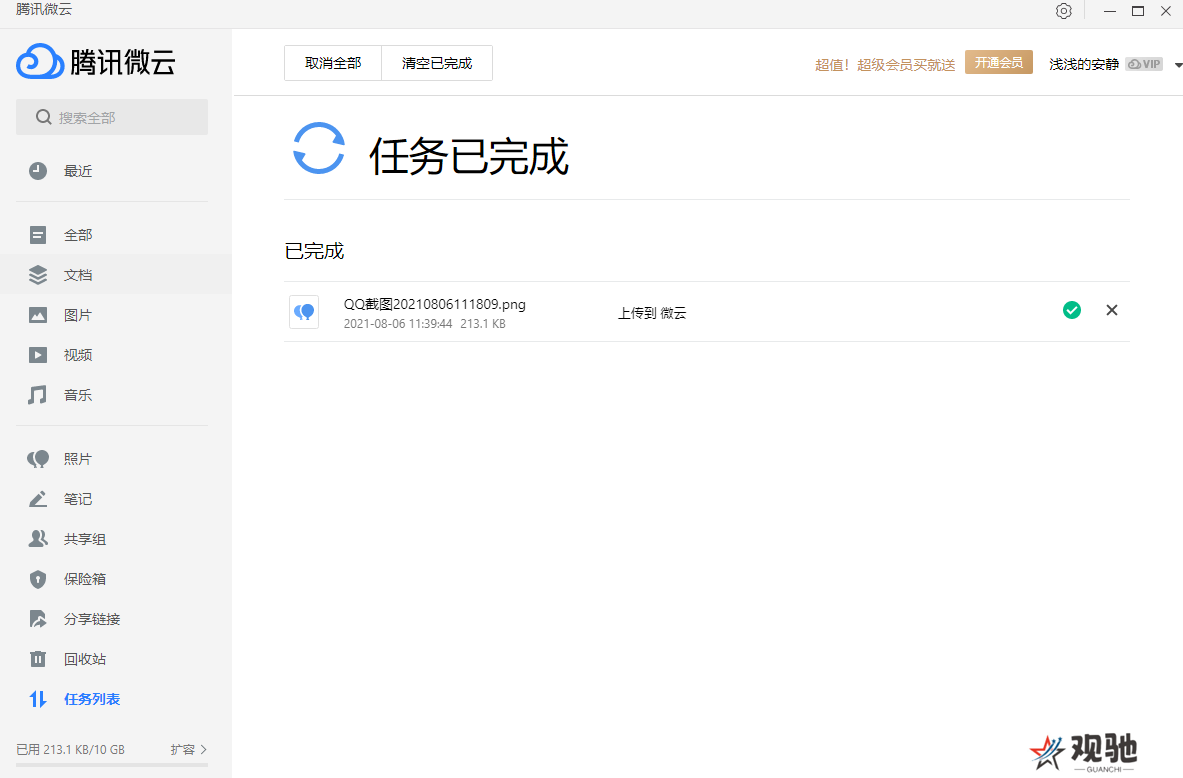
Task: Select the 文档 documents stack icon
Action: (38, 275)
